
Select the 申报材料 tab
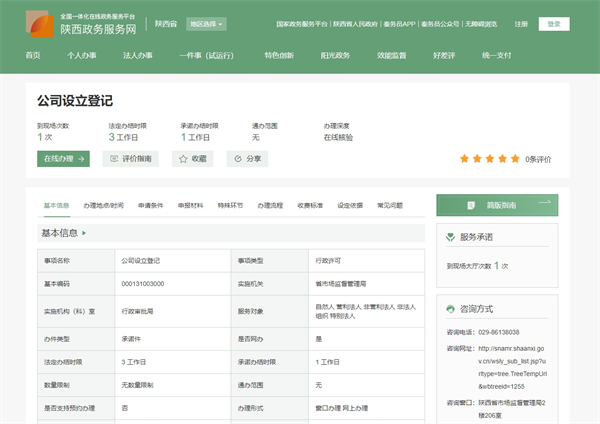tap(190, 205)
